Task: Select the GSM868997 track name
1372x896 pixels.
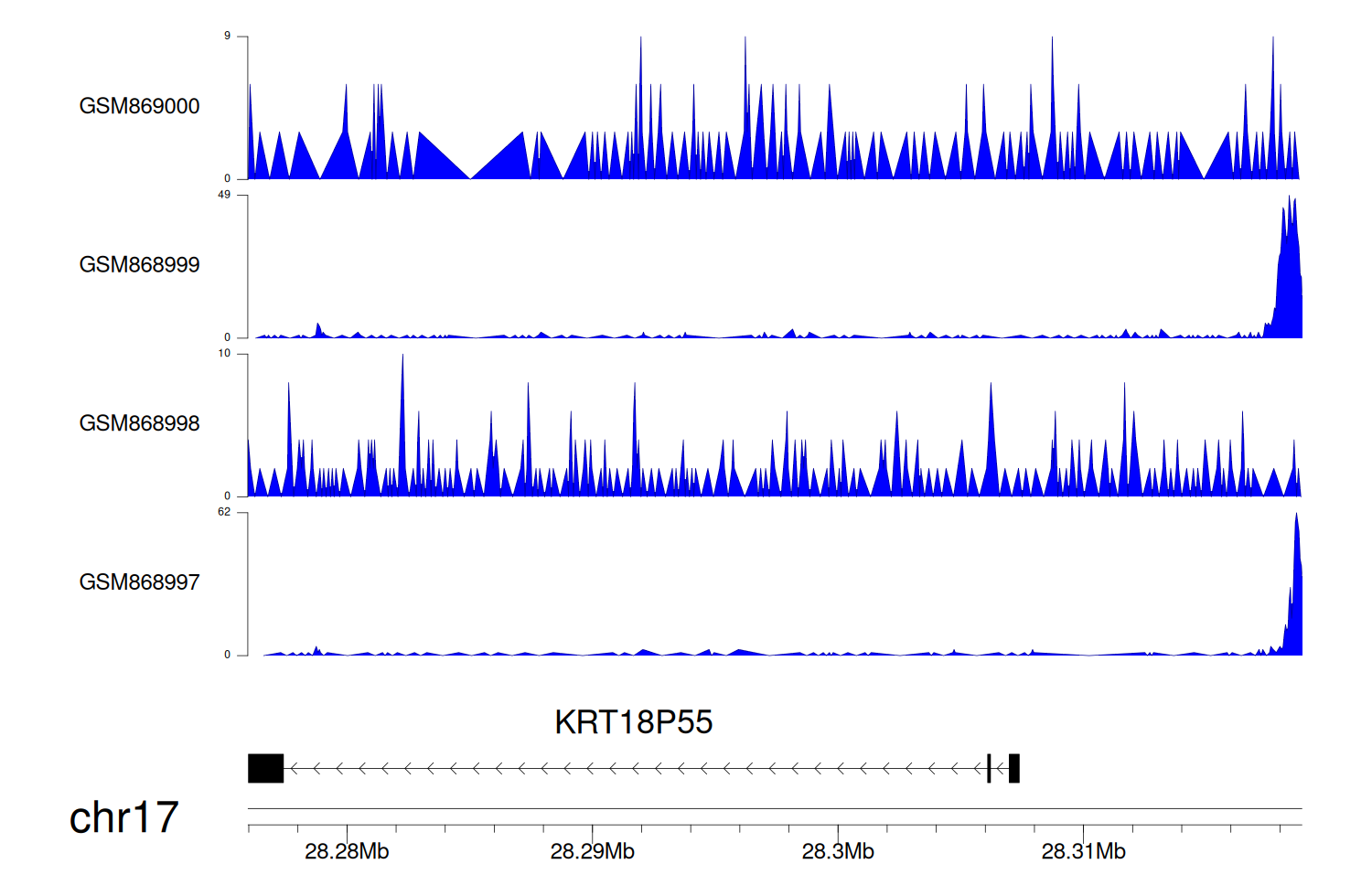Action: pyautogui.click(x=139, y=582)
